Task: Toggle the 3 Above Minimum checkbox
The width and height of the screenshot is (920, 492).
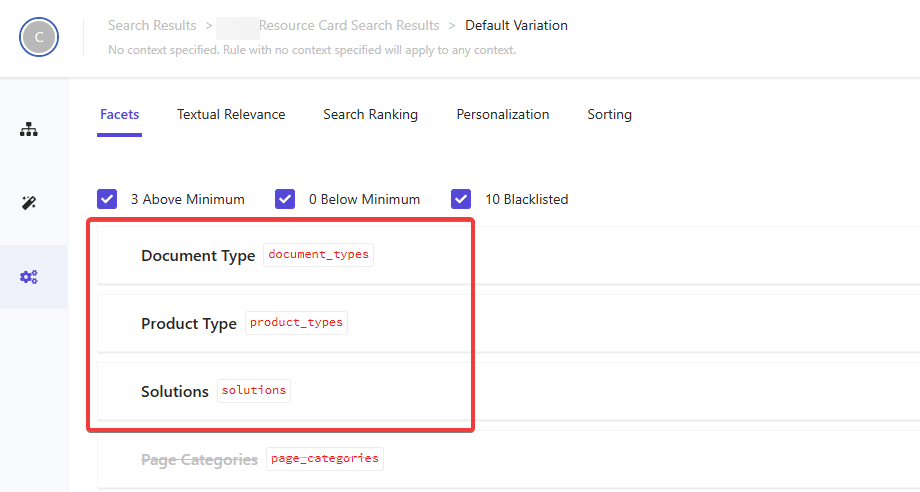Action: click(107, 199)
